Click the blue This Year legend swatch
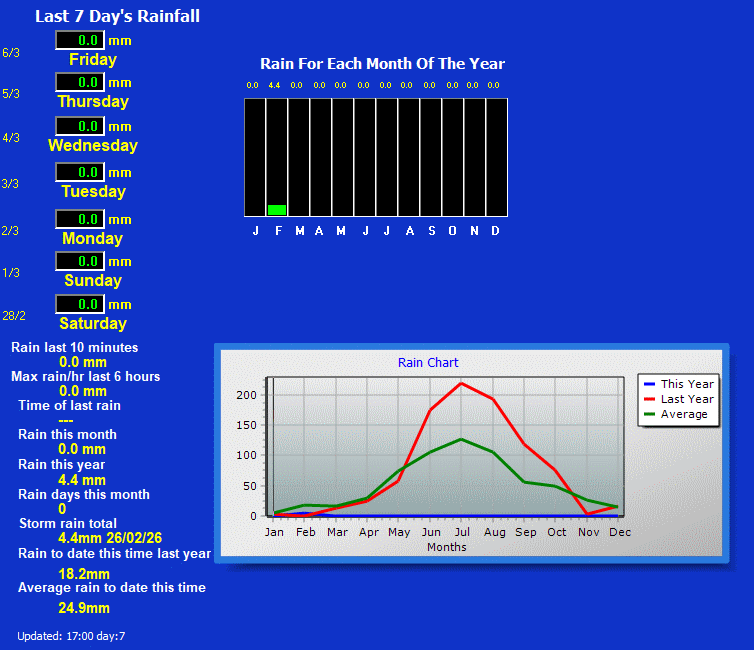The height and width of the screenshot is (650, 754). pos(650,384)
